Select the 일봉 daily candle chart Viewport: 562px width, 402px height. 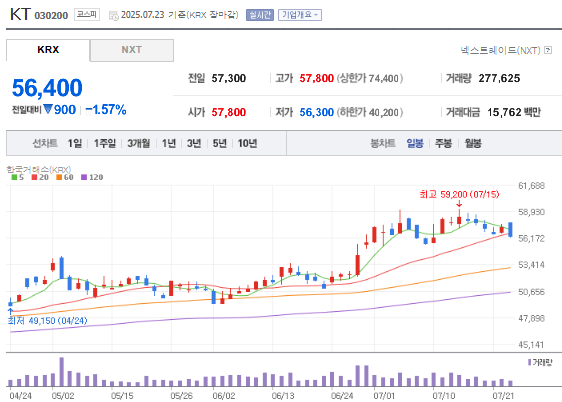point(415,143)
